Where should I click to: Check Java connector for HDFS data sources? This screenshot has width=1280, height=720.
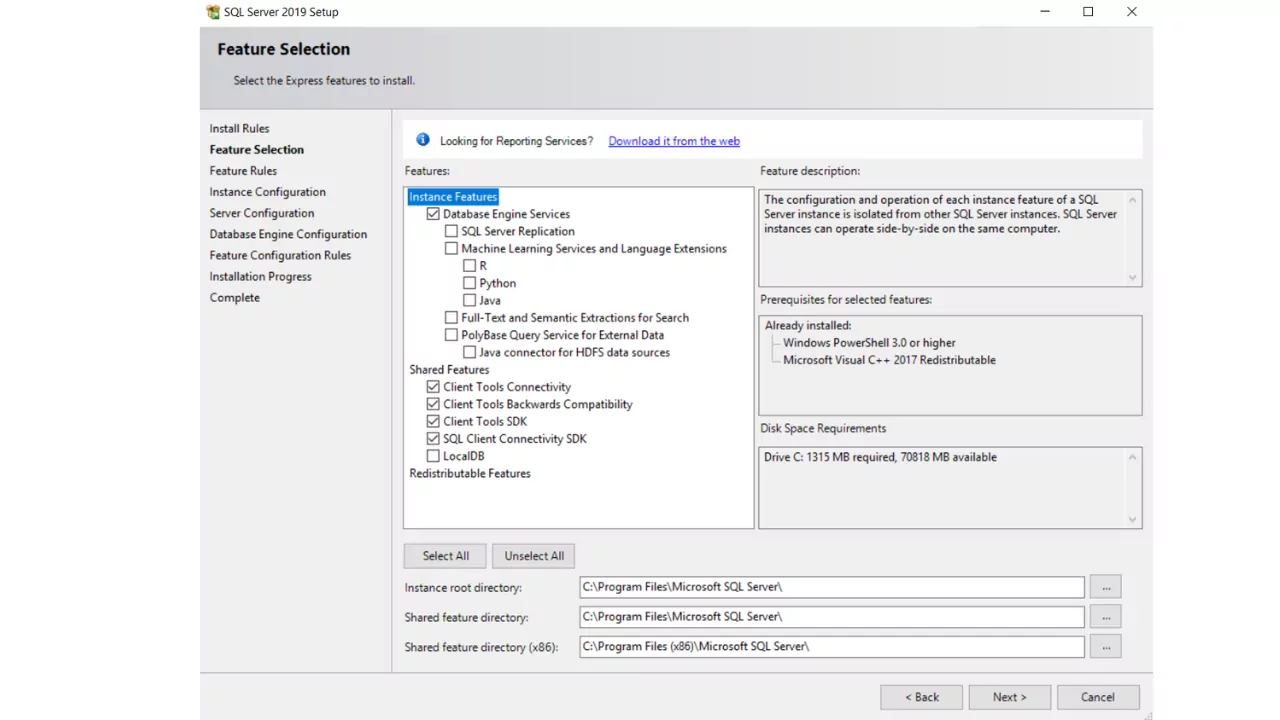coord(469,352)
